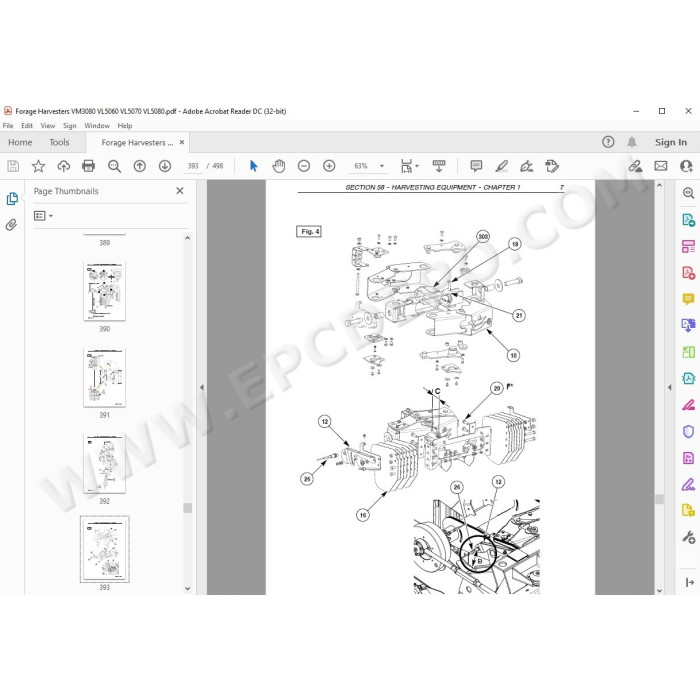The height and width of the screenshot is (700, 700).
Task: Select the page 391 thumbnail
Action: click(x=104, y=377)
